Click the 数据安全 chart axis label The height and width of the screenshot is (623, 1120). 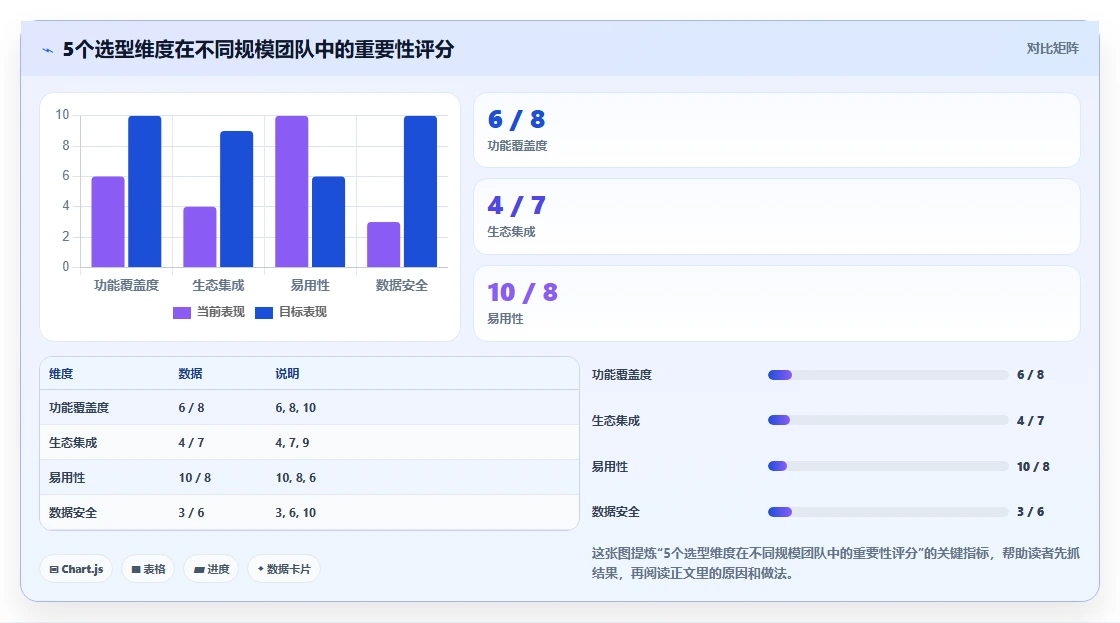(402, 285)
